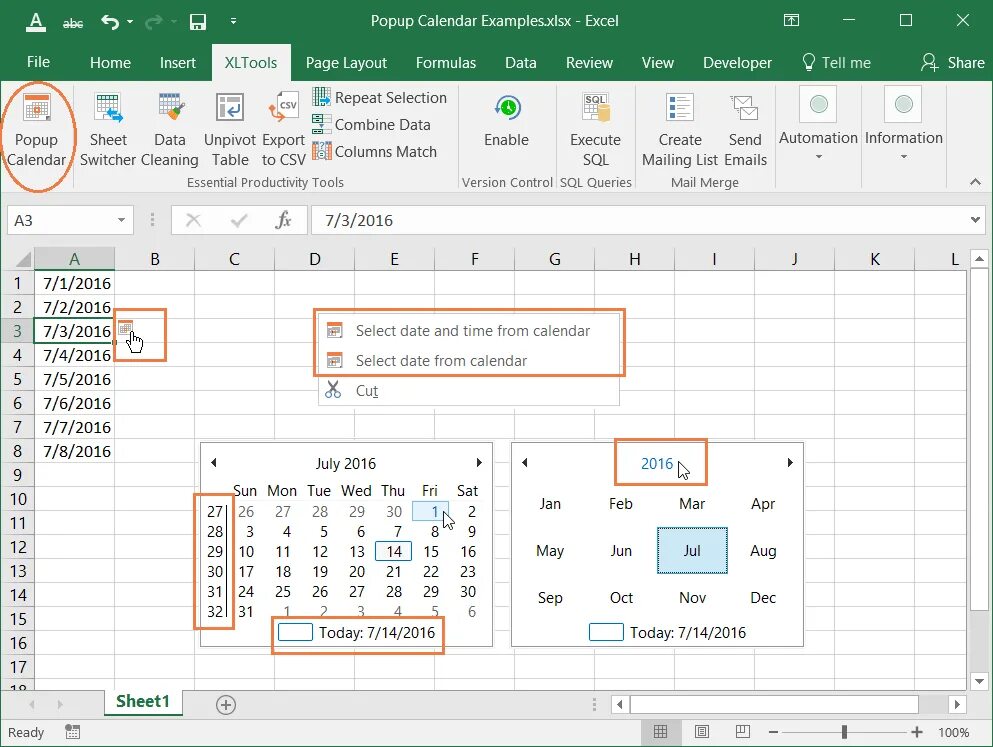Image resolution: width=993 pixels, height=747 pixels.
Task: Switch to Formulas tab
Action: tap(446, 63)
